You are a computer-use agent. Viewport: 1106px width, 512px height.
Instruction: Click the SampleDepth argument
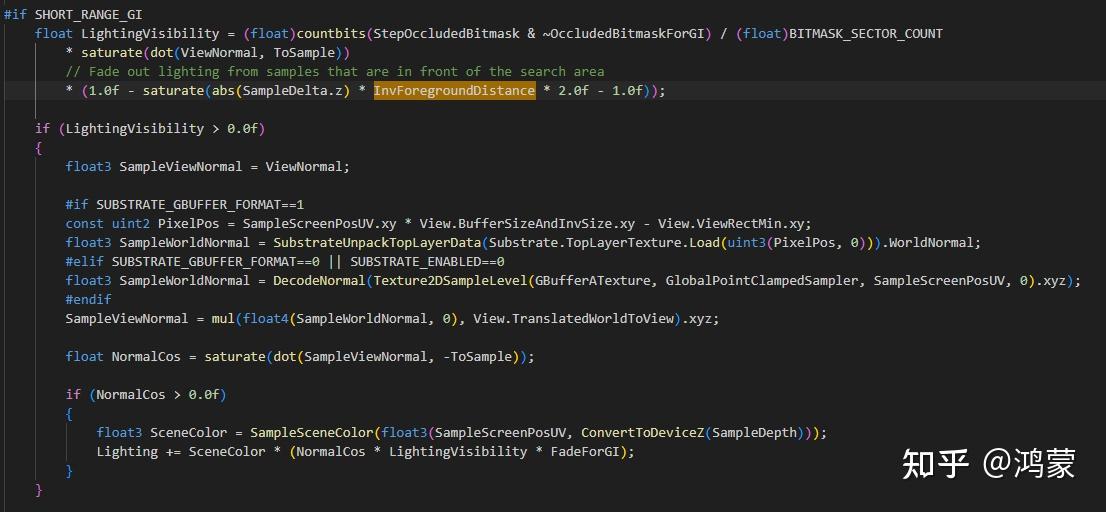(x=754, y=432)
